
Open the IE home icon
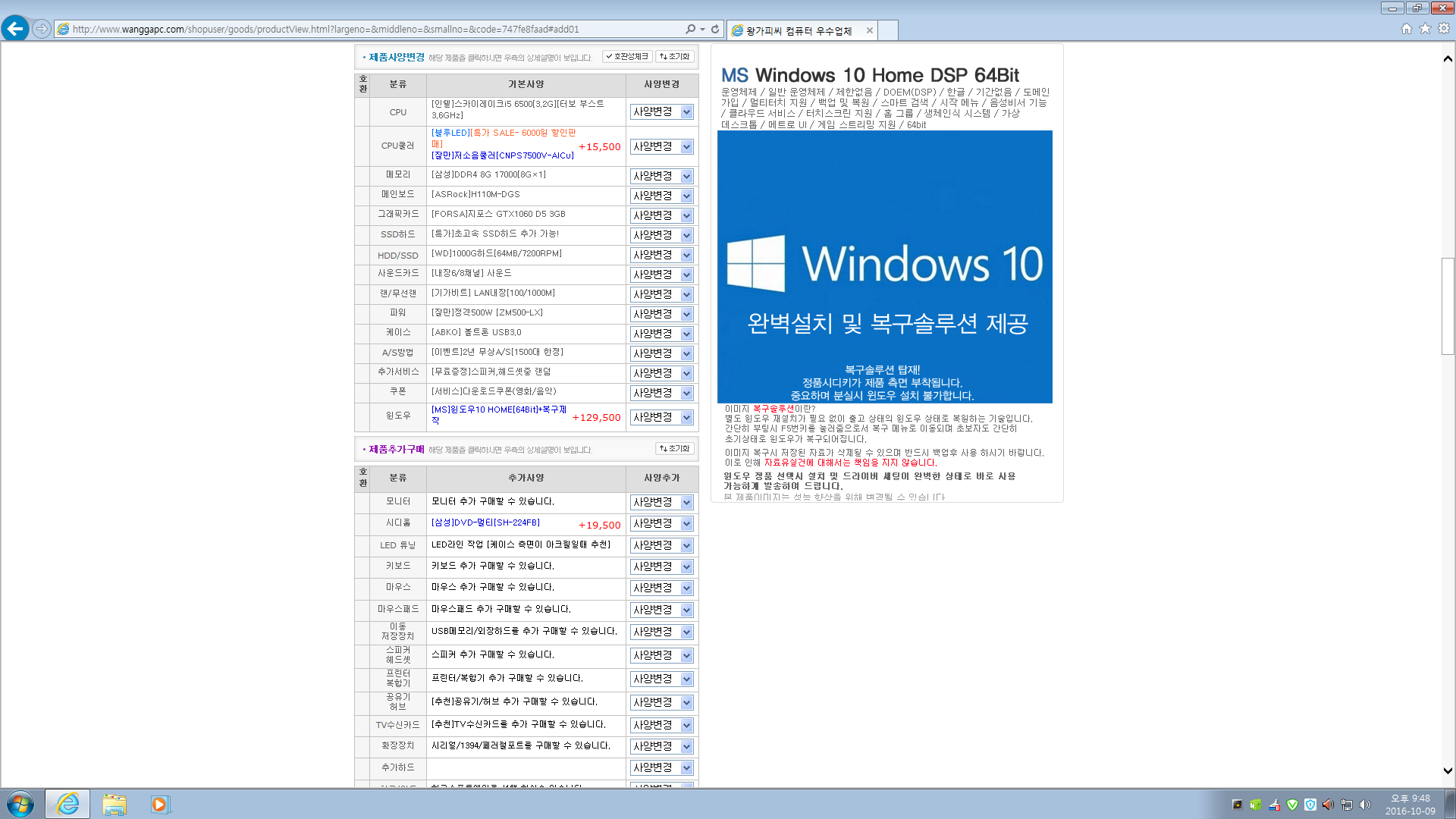1407,29
